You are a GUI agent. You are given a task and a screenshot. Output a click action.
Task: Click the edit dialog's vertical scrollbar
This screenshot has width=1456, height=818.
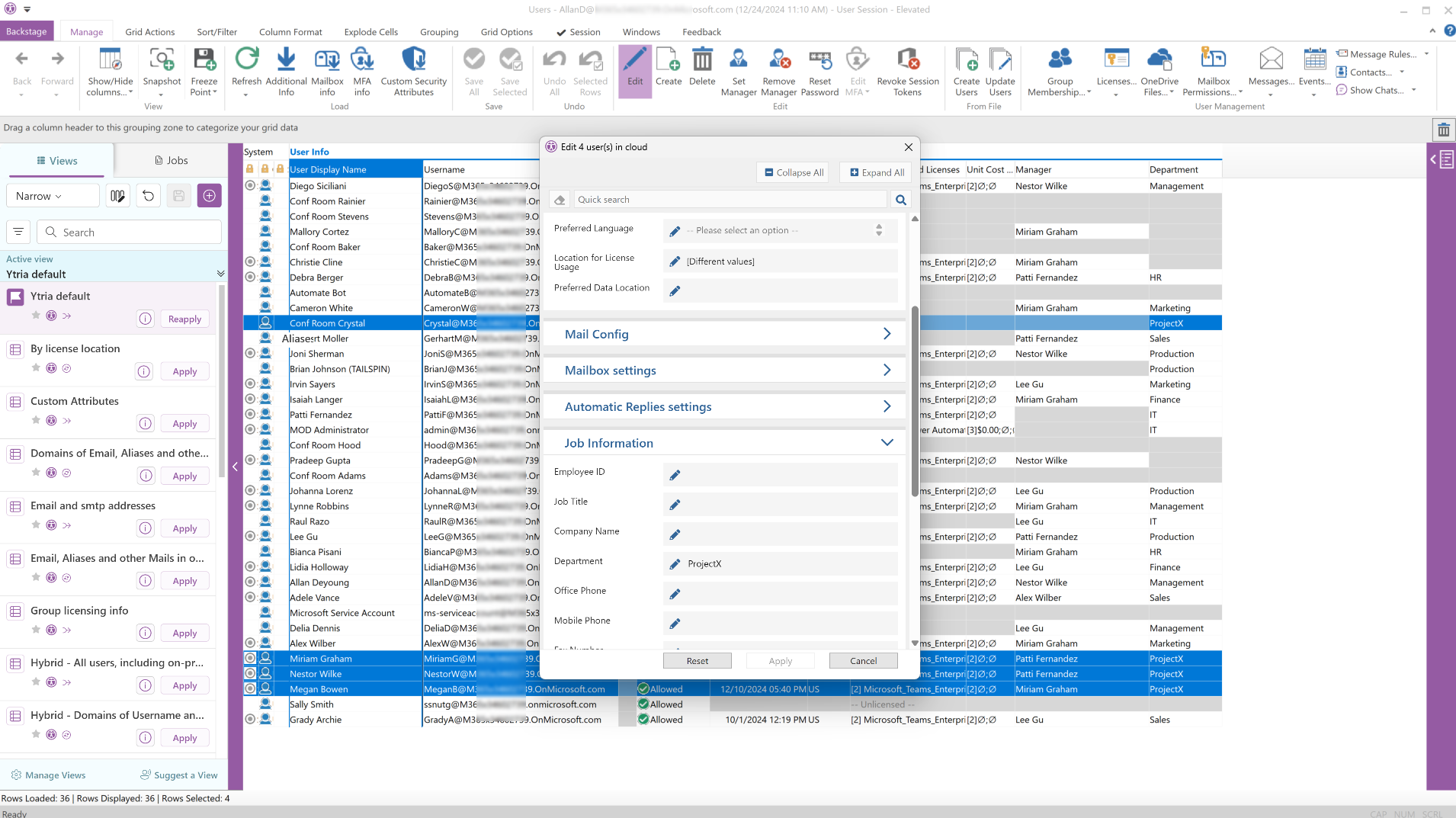pos(915,400)
